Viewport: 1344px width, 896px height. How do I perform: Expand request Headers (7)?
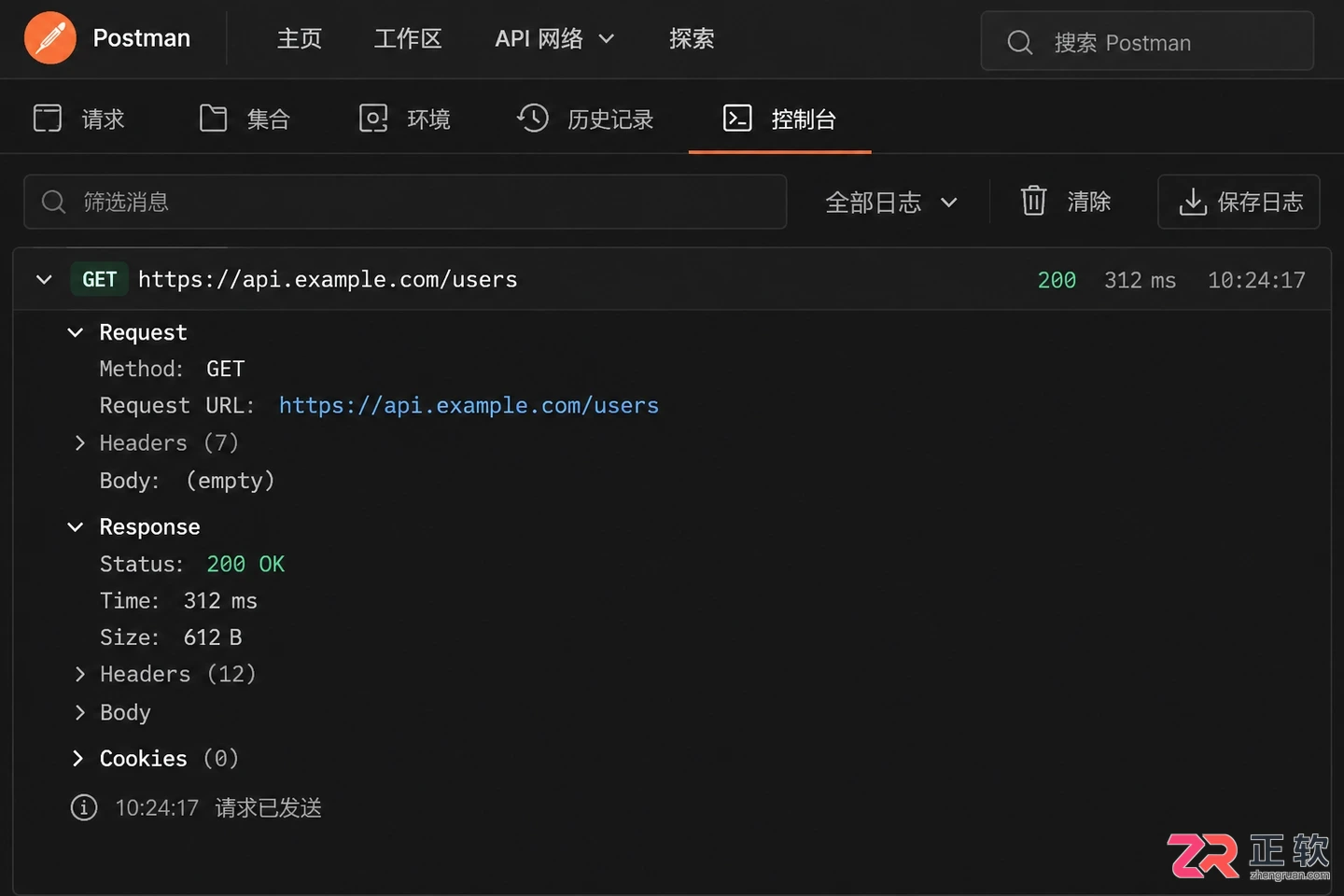click(x=79, y=442)
